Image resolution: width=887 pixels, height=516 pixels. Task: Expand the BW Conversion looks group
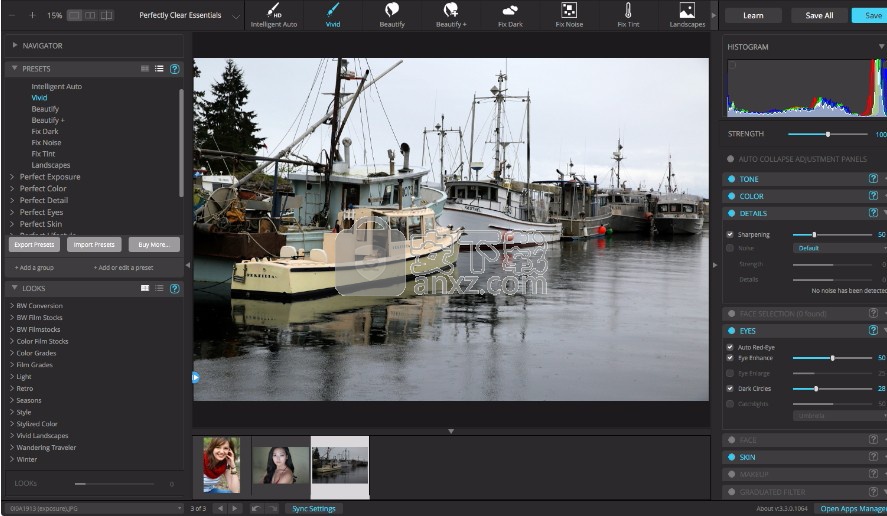pyautogui.click(x=12, y=306)
